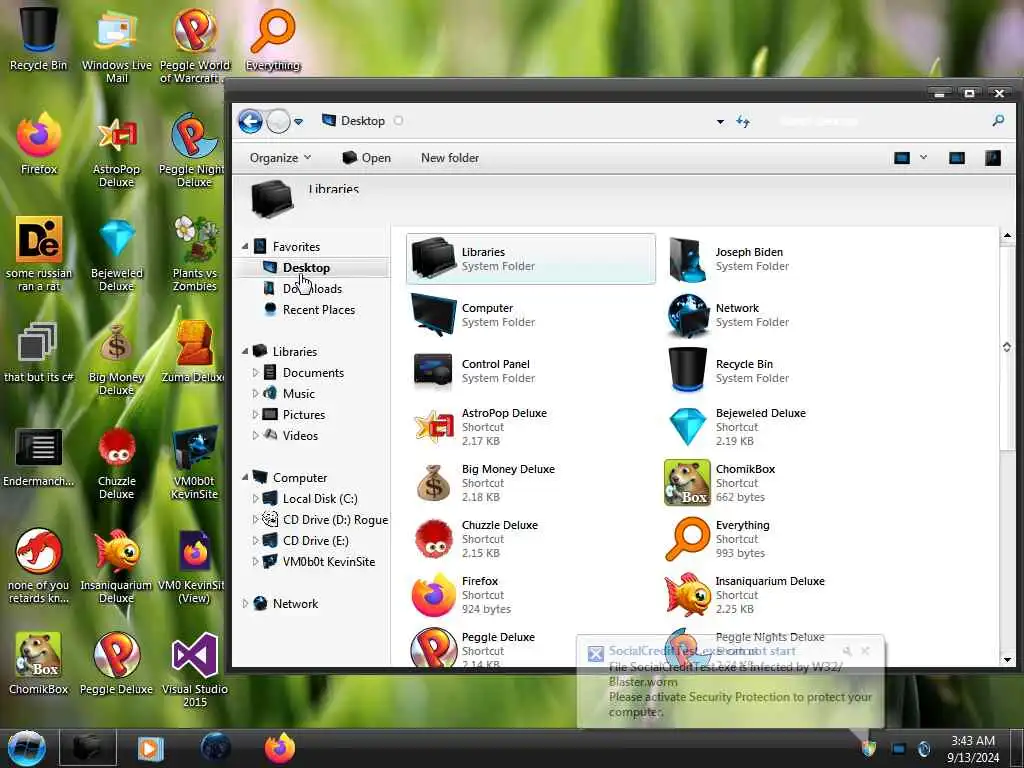Open the Recycle Bin desktop icon
This screenshot has width=1024, height=768.
pyautogui.click(x=38, y=38)
